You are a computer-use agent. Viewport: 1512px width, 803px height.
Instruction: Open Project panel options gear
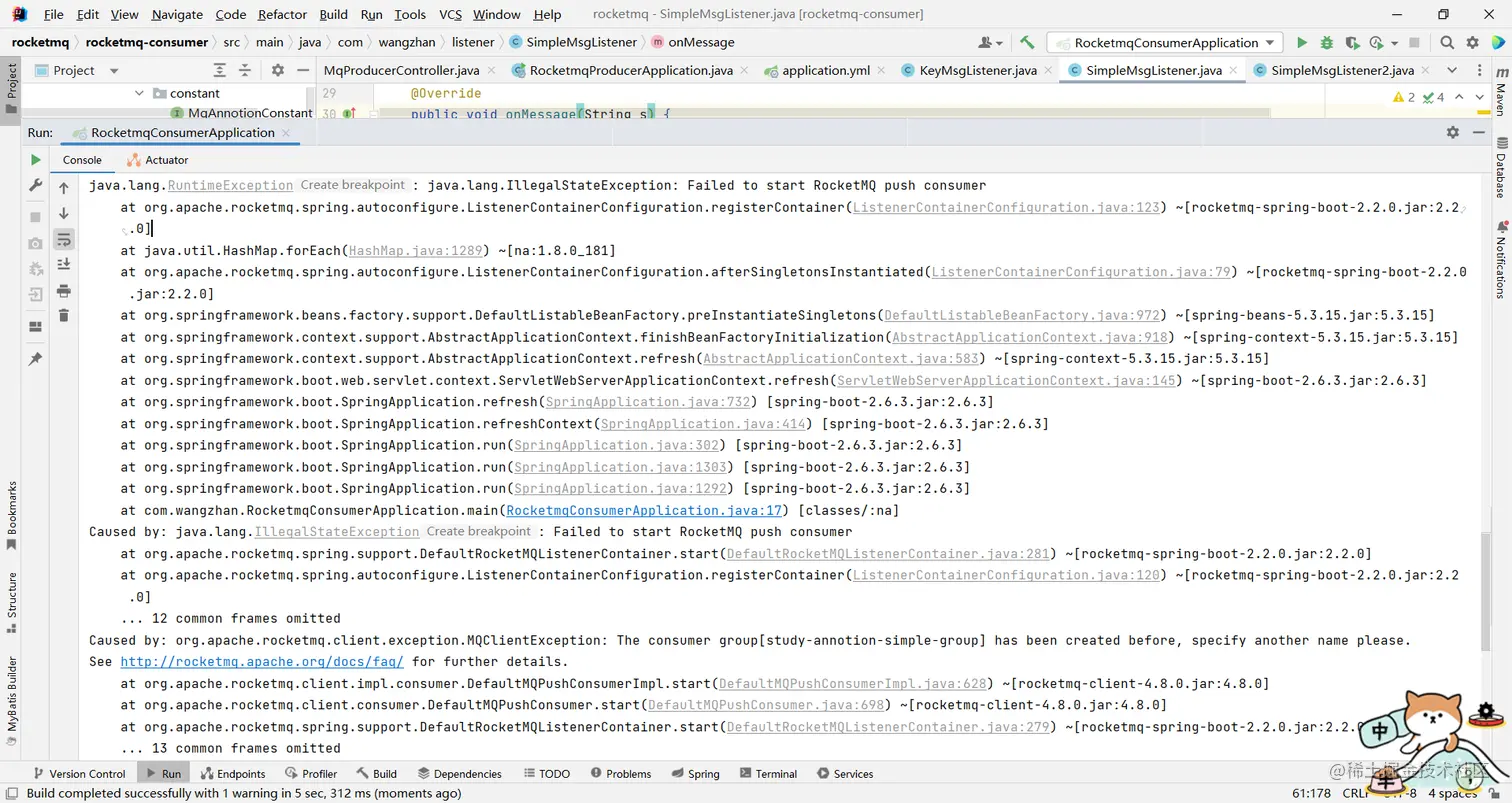click(x=277, y=70)
